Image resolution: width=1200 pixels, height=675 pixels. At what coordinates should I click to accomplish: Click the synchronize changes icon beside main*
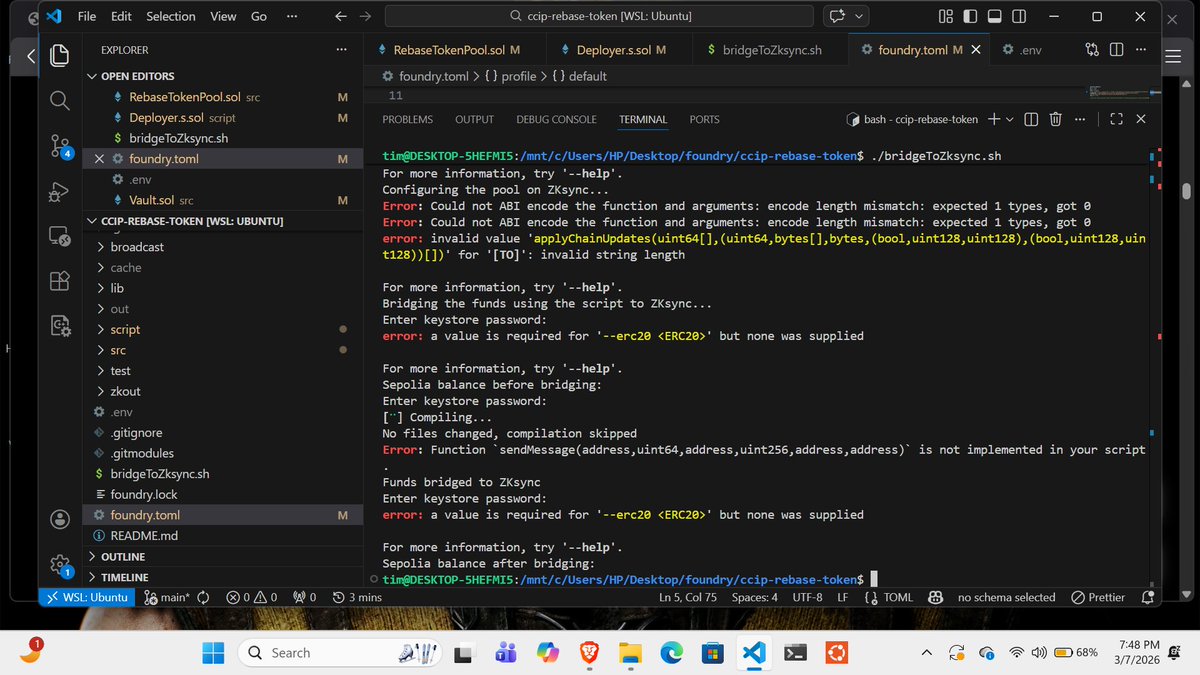click(204, 597)
